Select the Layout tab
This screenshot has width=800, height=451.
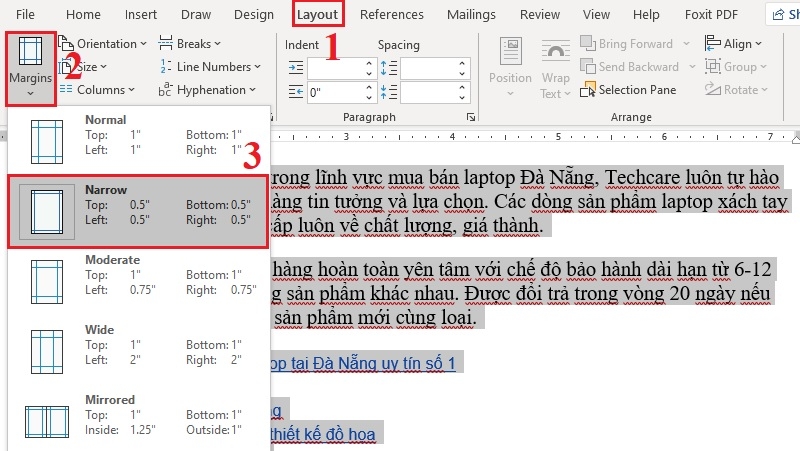317,14
